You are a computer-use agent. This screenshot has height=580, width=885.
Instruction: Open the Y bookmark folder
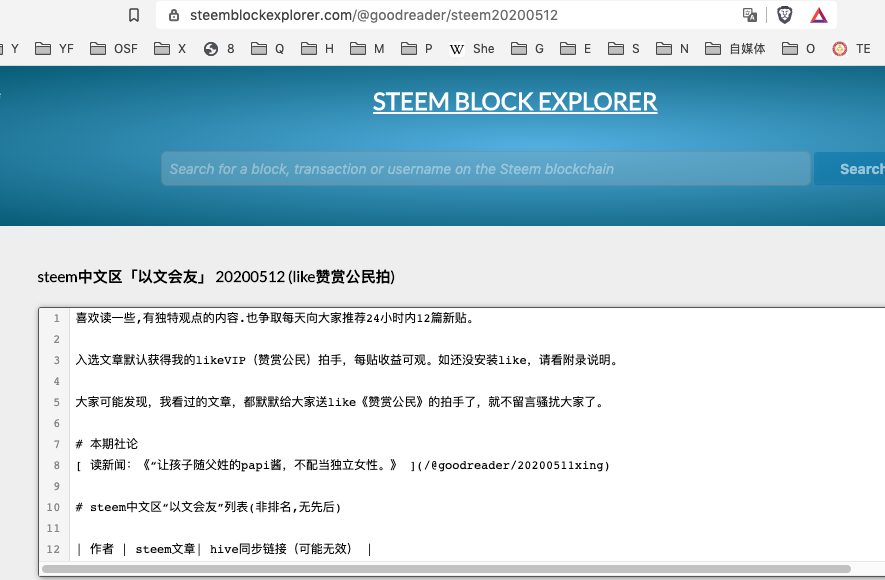pos(10,49)
